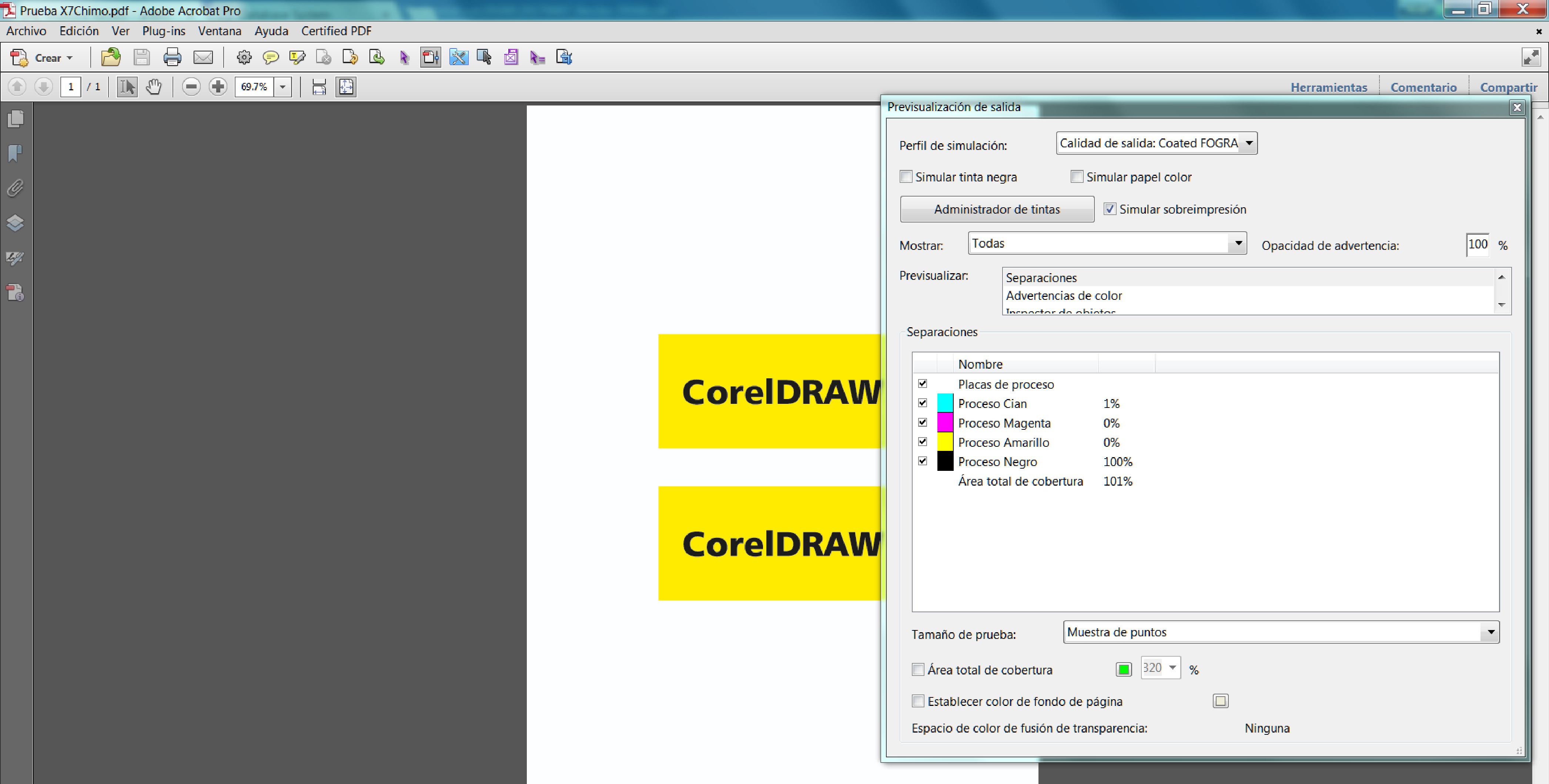The width and height of the screenshot is (1549, 784).
Task: Open the Comentario pane
Action: [1423, 87]
